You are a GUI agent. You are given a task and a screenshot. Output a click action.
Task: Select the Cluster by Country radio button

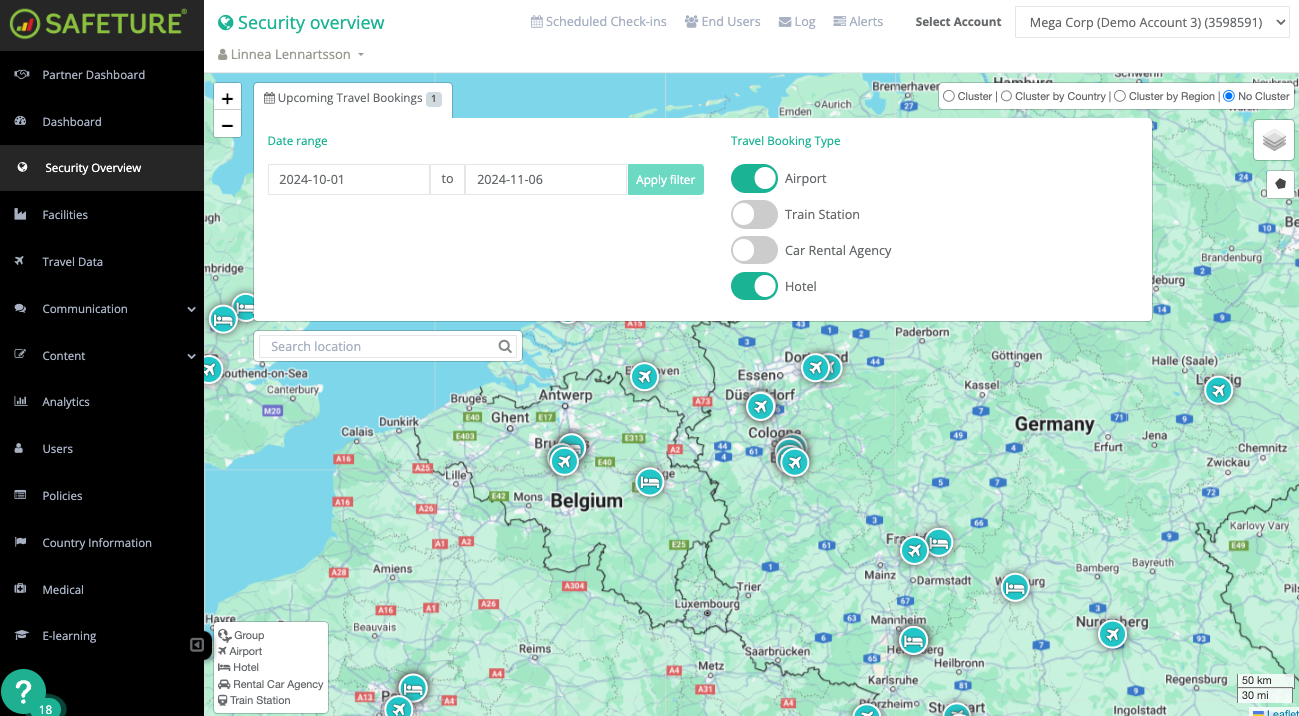1006,95
